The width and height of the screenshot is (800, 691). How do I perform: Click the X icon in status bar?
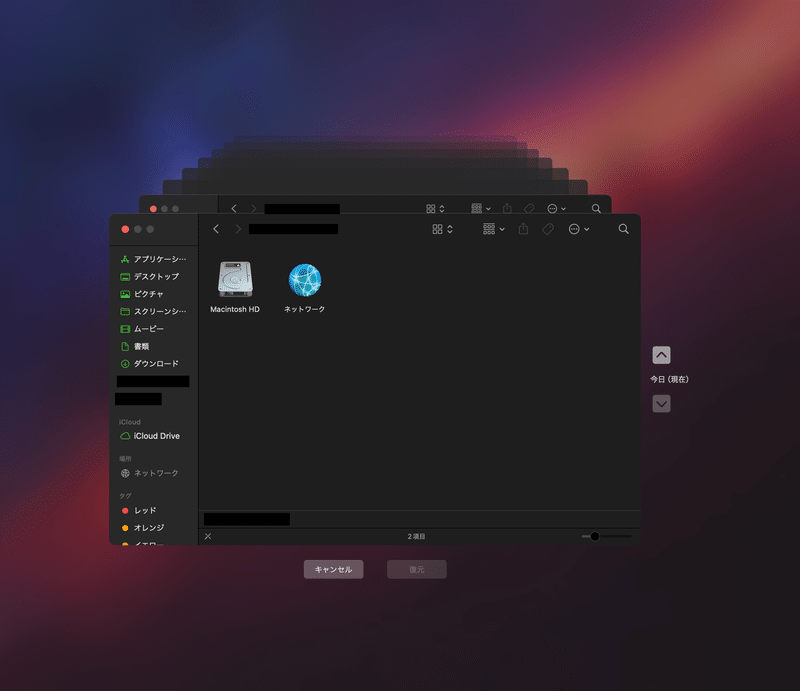click(x=208, y=536)
